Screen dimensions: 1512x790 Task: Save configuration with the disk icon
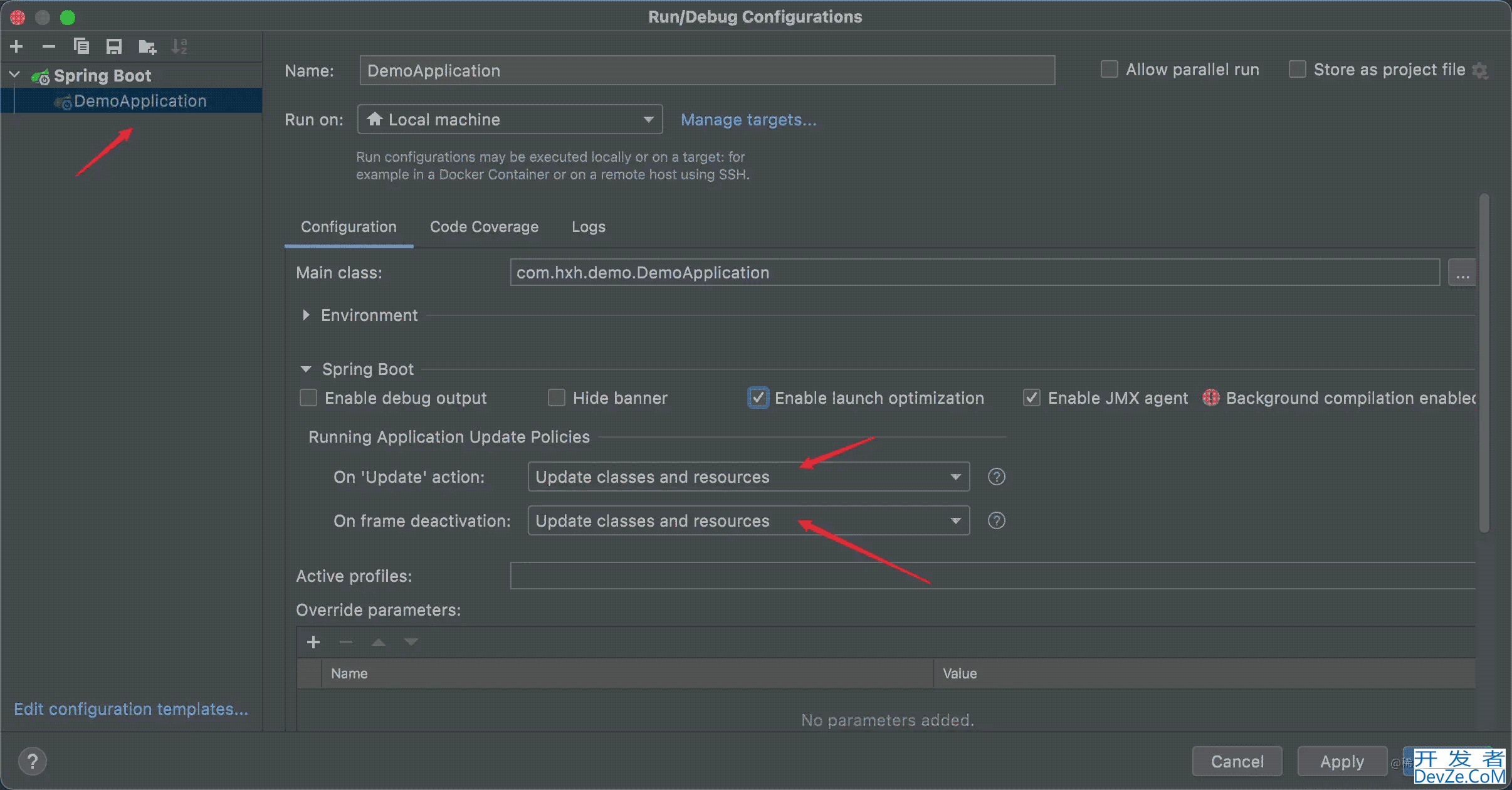[x=114, y=46]
